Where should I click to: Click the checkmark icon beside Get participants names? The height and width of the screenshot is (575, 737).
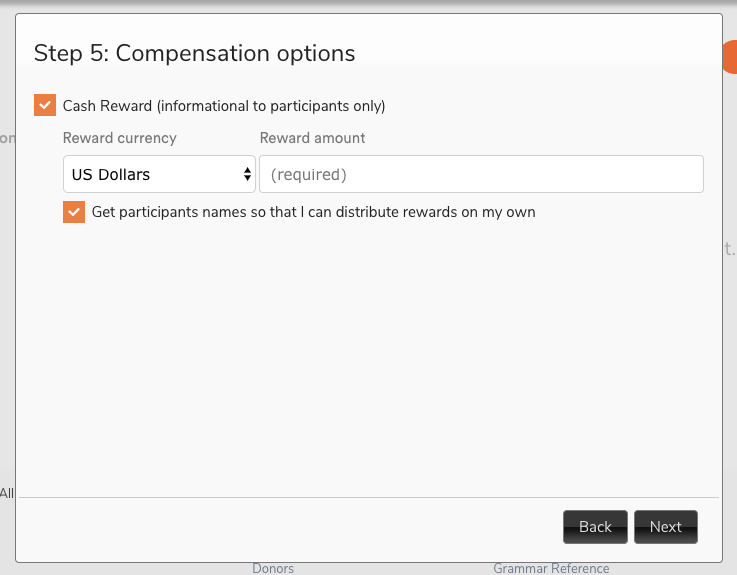click(74, 212)
